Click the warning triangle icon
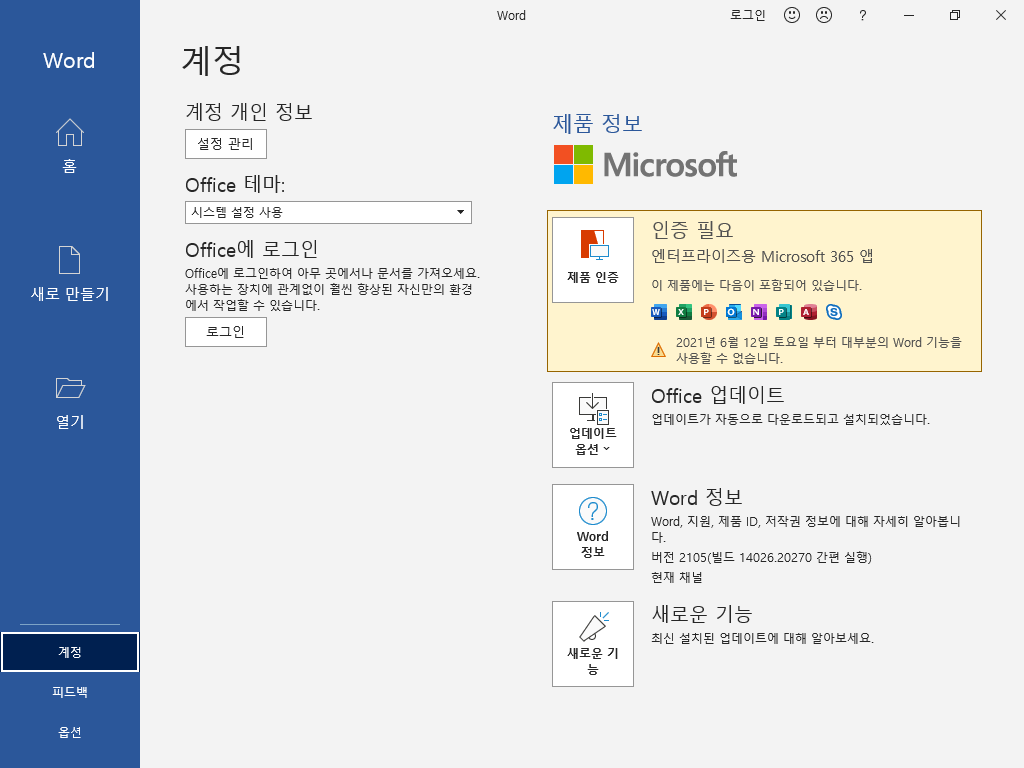Viewport: 1024px width, 768px height. pos(658,350)
